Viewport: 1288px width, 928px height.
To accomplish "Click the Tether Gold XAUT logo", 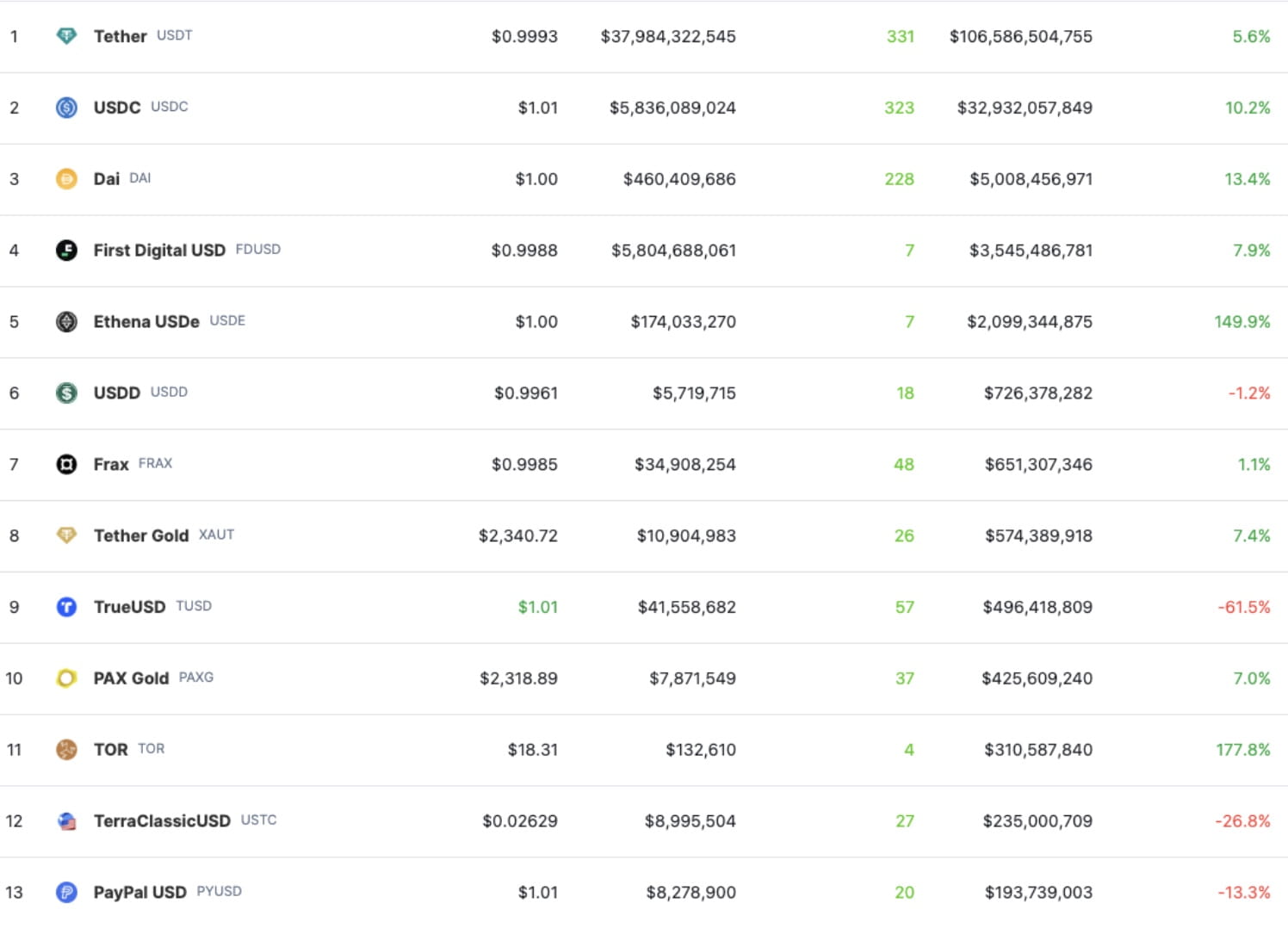I will (67, 535).
